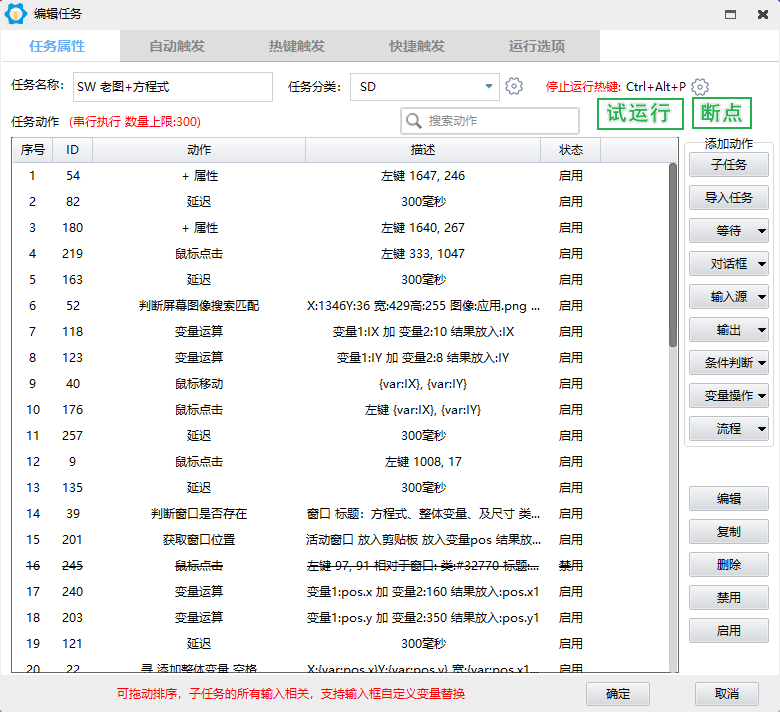Open the 运行选项 tab
The width and height of the screenshot is (780, 712).
(537, 46)
